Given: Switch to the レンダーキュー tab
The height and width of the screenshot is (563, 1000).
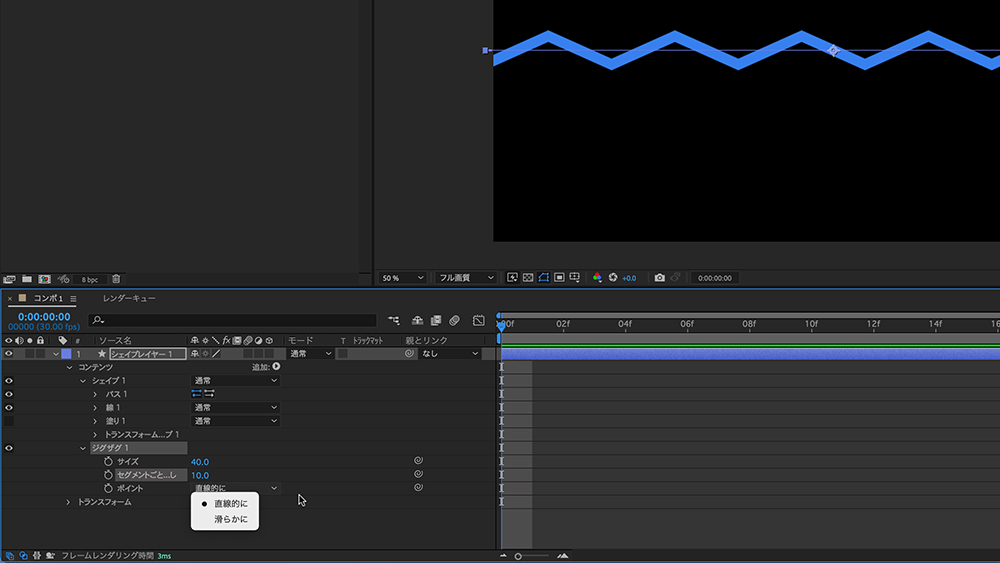Looking at the screenshot, I should 128,299.
